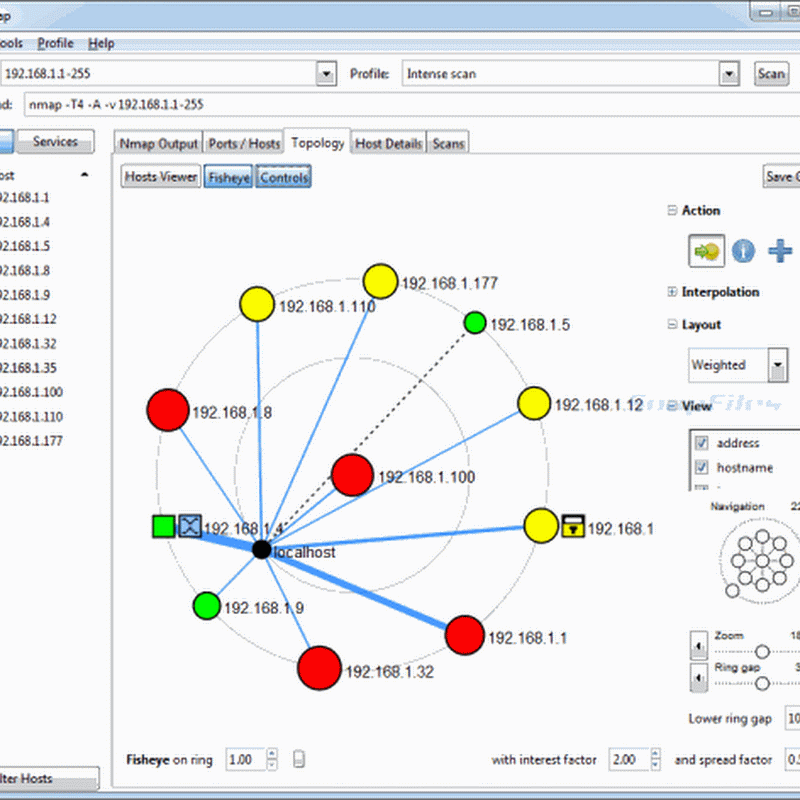The width and height of the screenshot is (800, 800).
Task: Click the Target input field
Action: click(158, 74)
